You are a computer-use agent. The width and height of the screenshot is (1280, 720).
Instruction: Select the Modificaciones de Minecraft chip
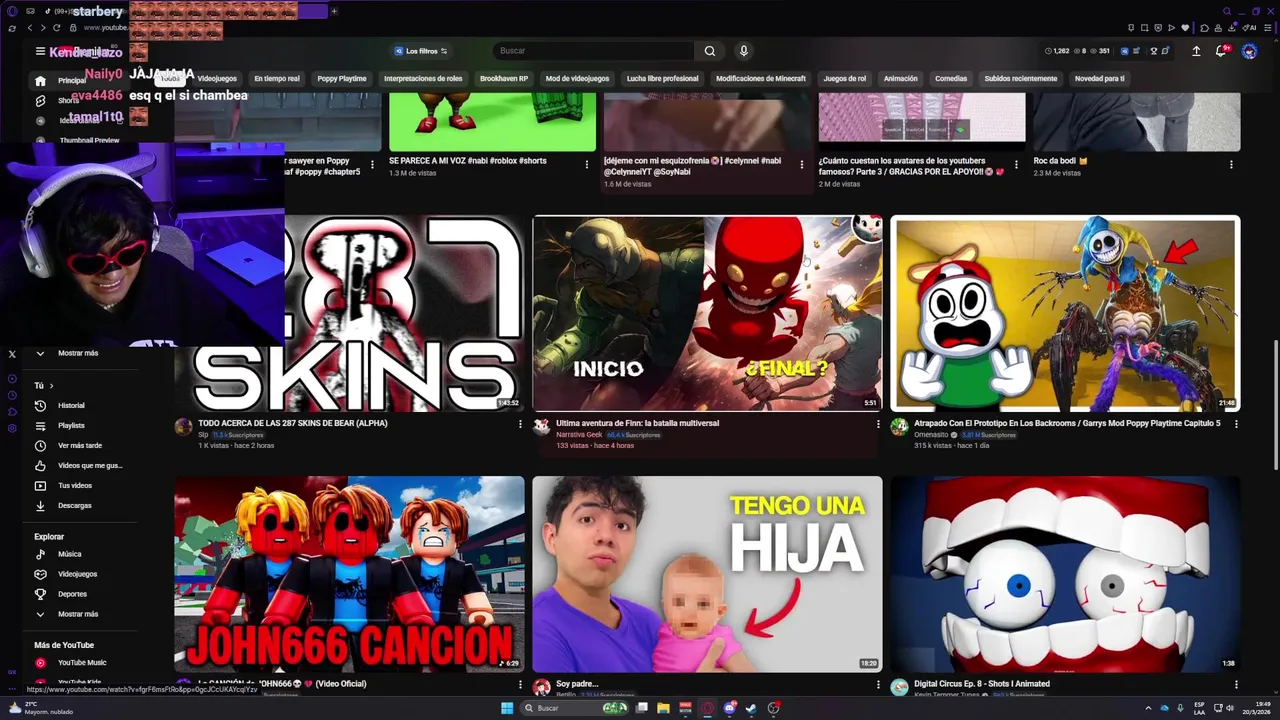761,78
